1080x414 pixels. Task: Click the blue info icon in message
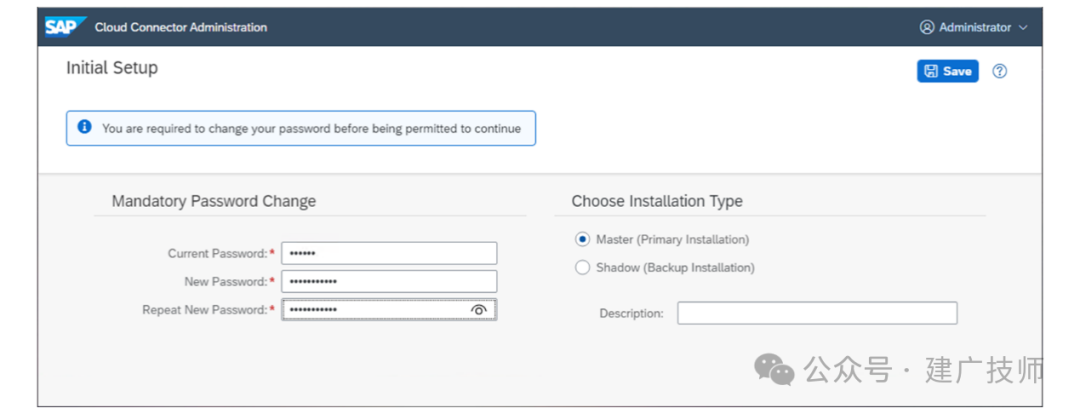click(85, 127)
